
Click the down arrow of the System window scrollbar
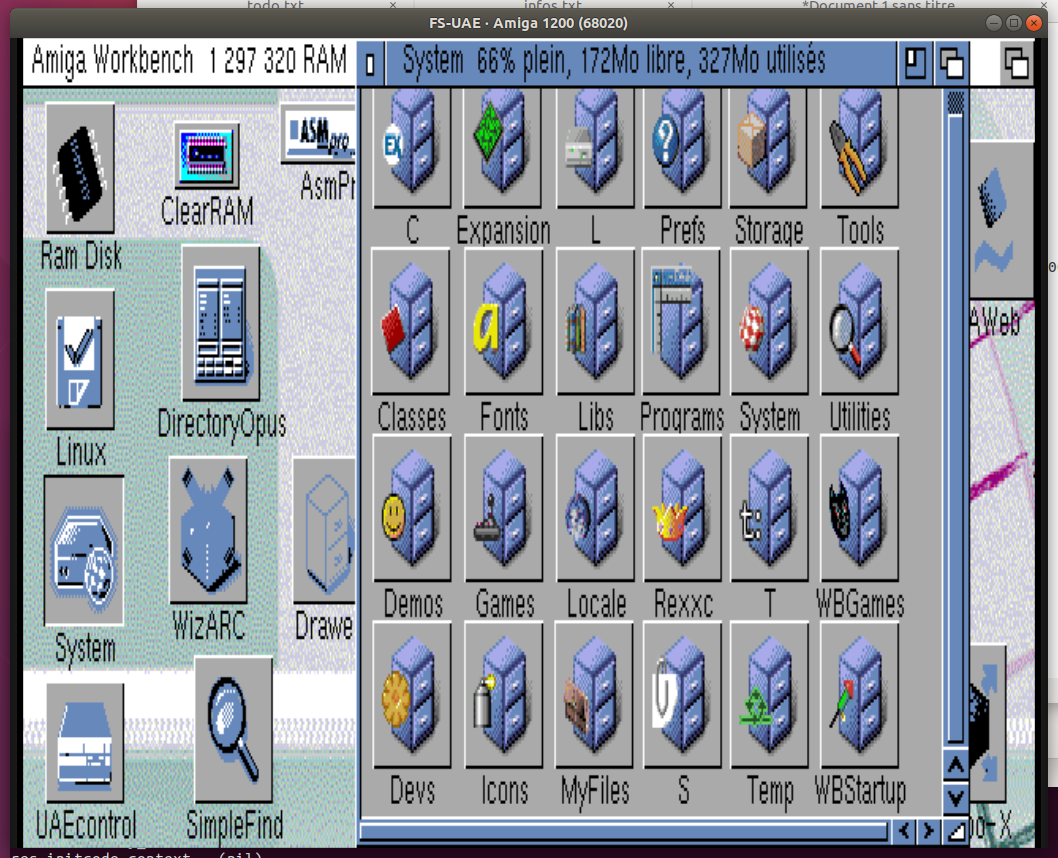[x=955, y=798]
